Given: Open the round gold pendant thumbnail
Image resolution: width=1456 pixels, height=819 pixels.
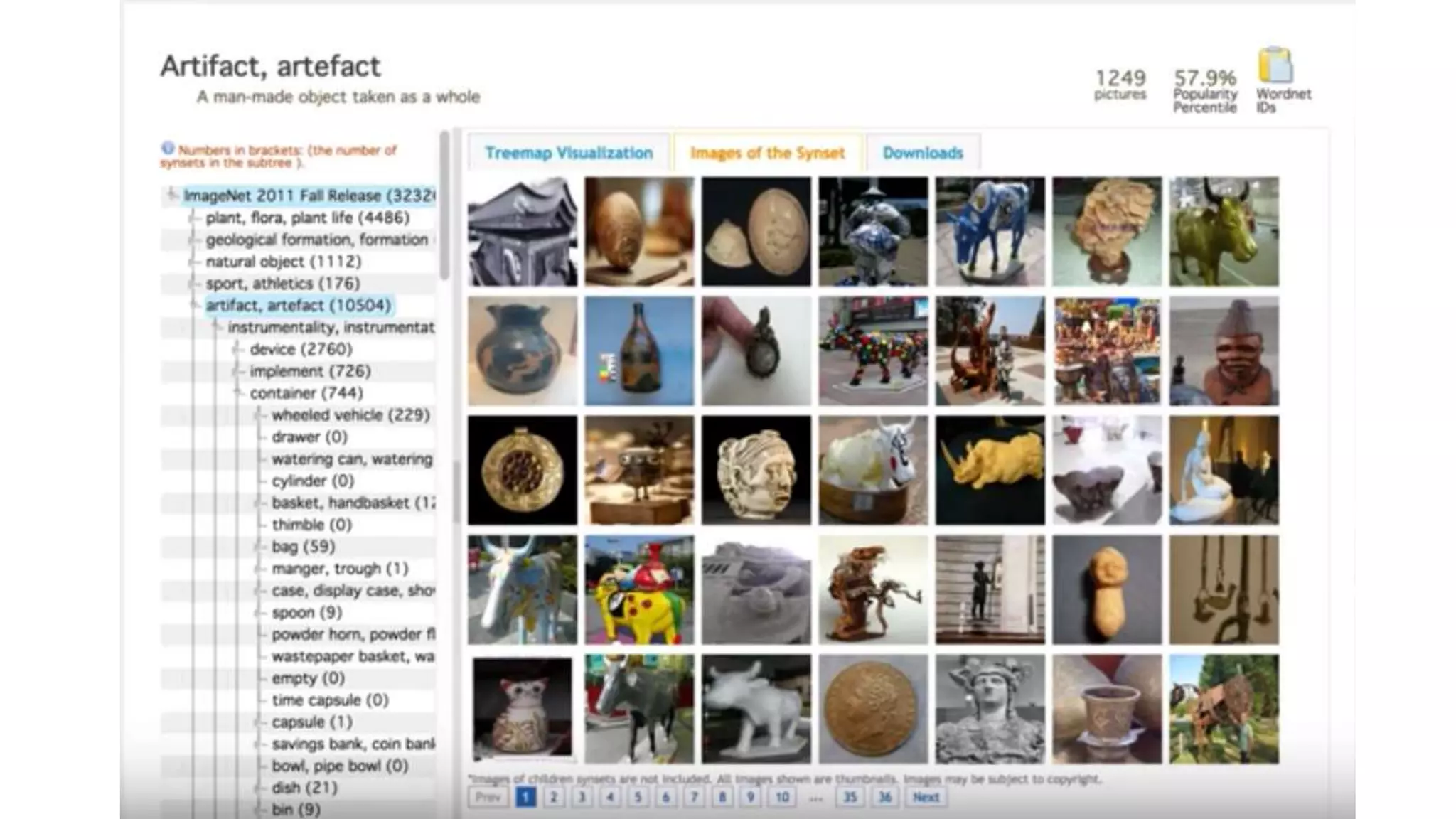Looking at the screenshot, I should click(x=523, y=471).
